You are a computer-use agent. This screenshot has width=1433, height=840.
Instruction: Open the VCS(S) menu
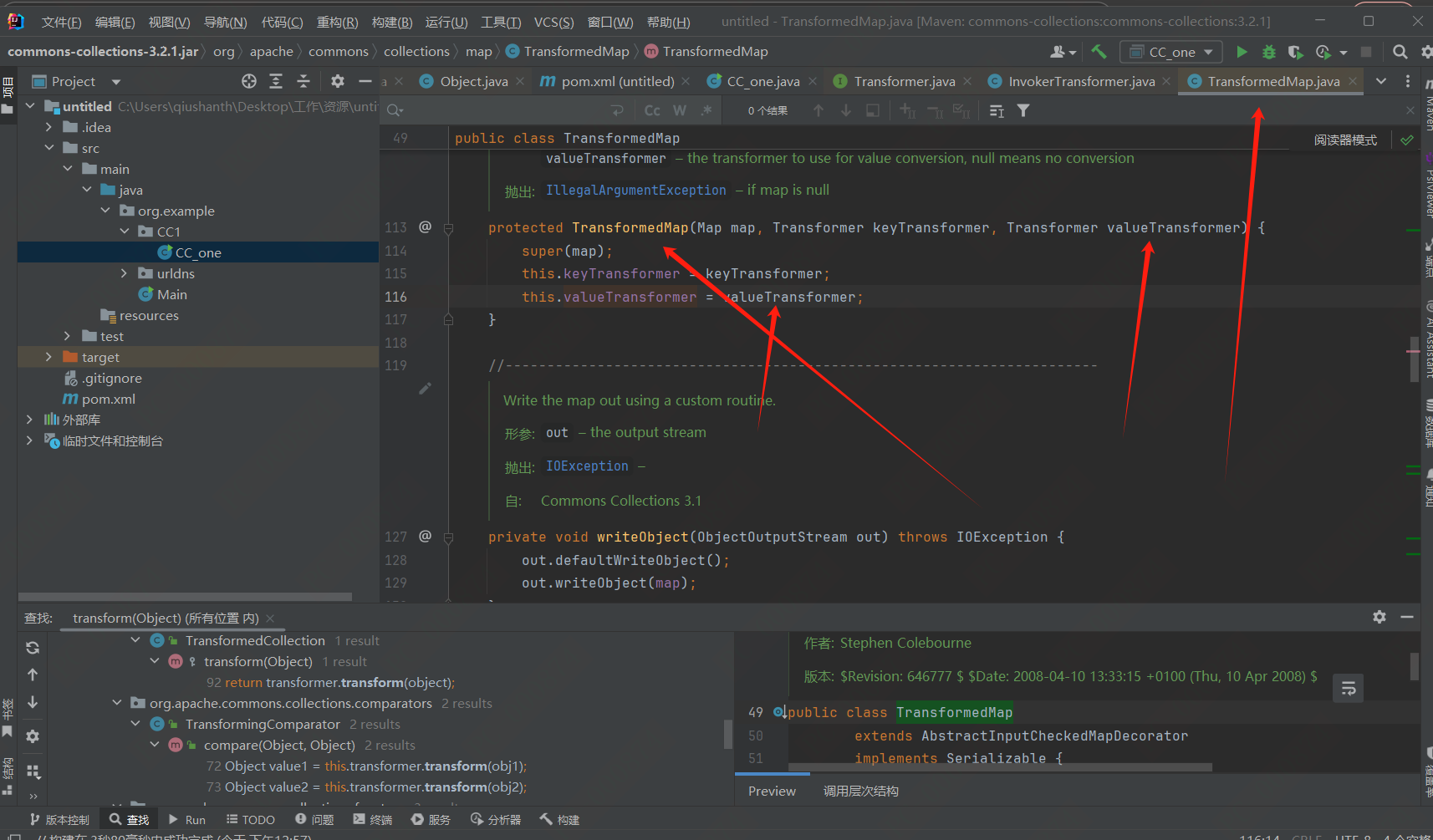tap(553, 22)
